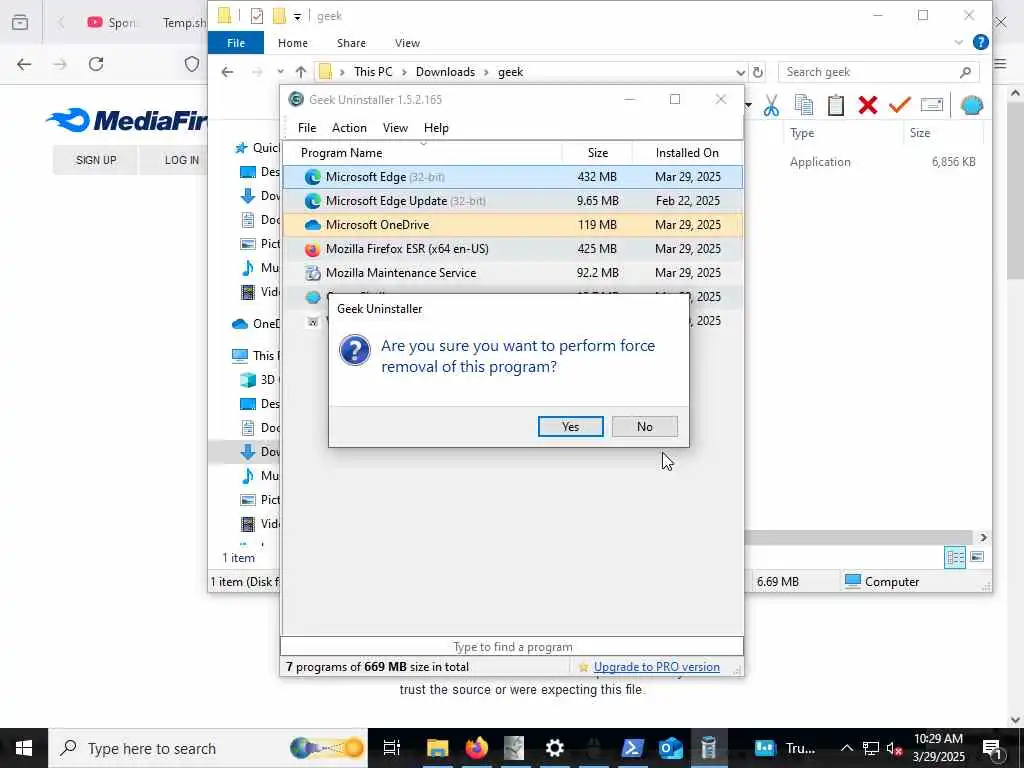The height and width of the screenshot is (768, 1024).
Task: Open the Recent locations dropdown chevron
Action: coord(280,72)
